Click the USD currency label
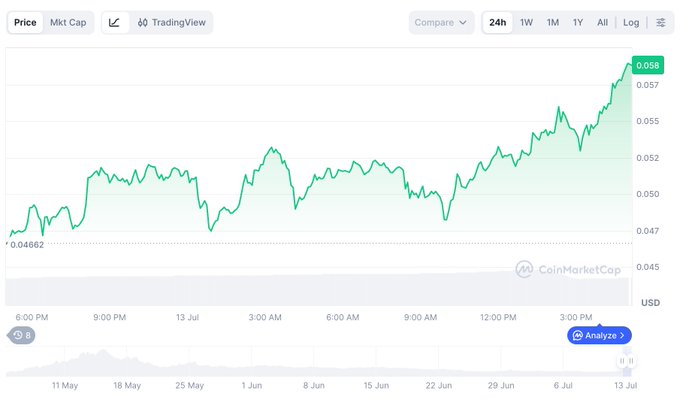 tap(651, 303)
